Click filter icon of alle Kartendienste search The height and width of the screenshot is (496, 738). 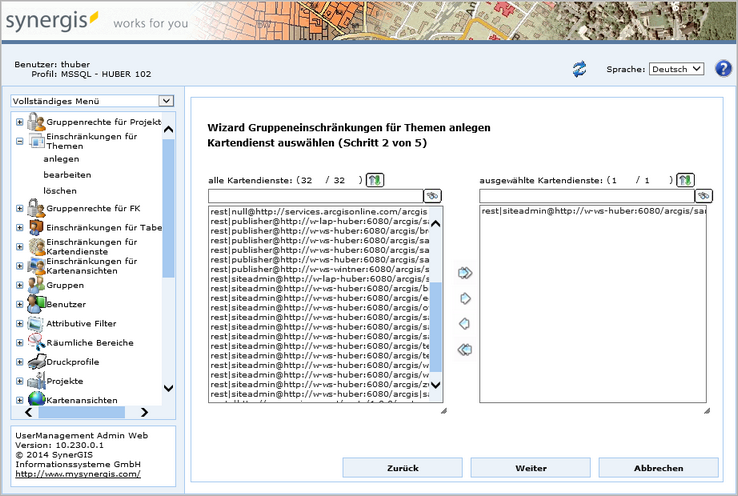coord(433,196)
